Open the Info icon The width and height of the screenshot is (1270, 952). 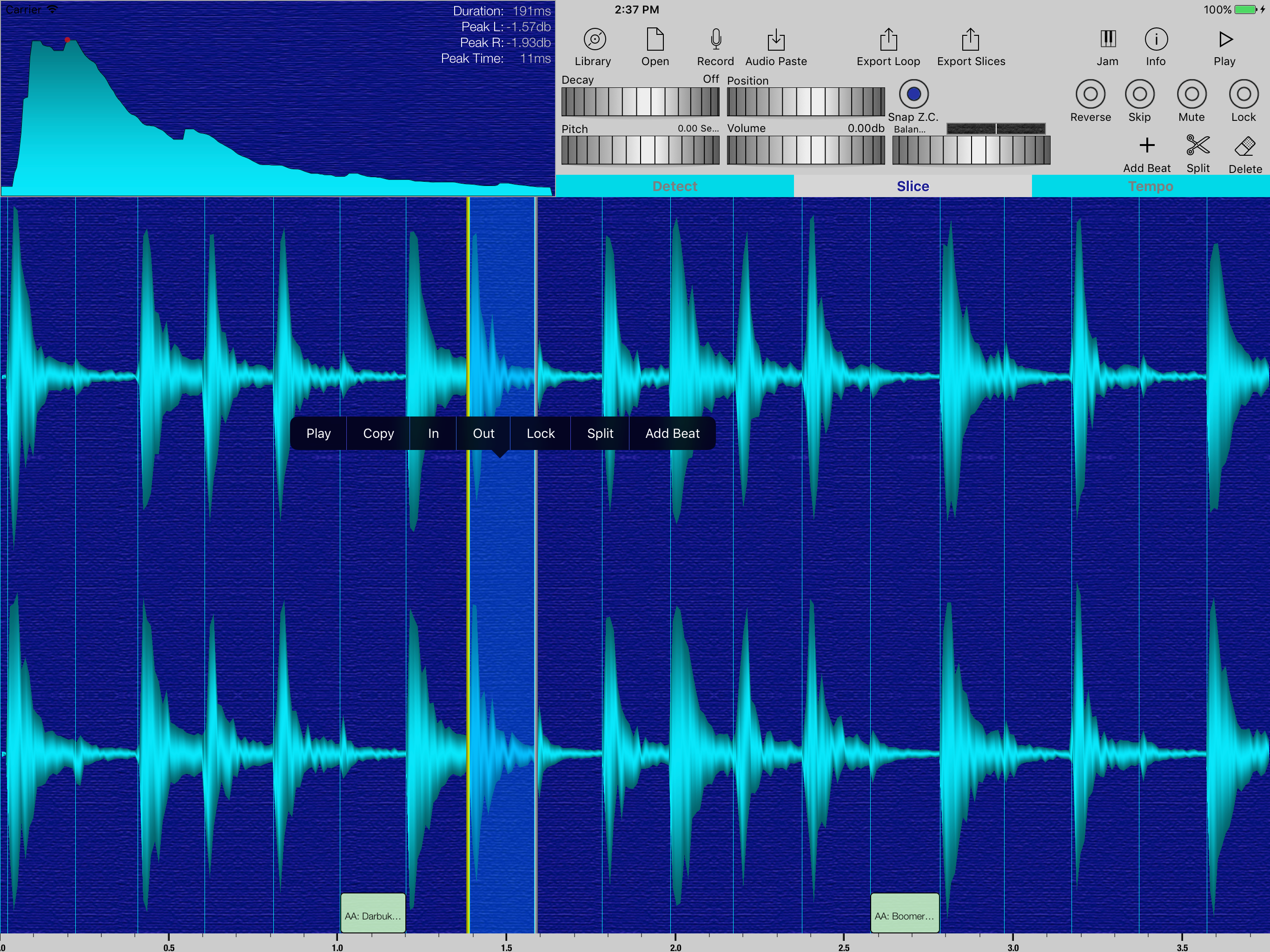point(1155,40)
